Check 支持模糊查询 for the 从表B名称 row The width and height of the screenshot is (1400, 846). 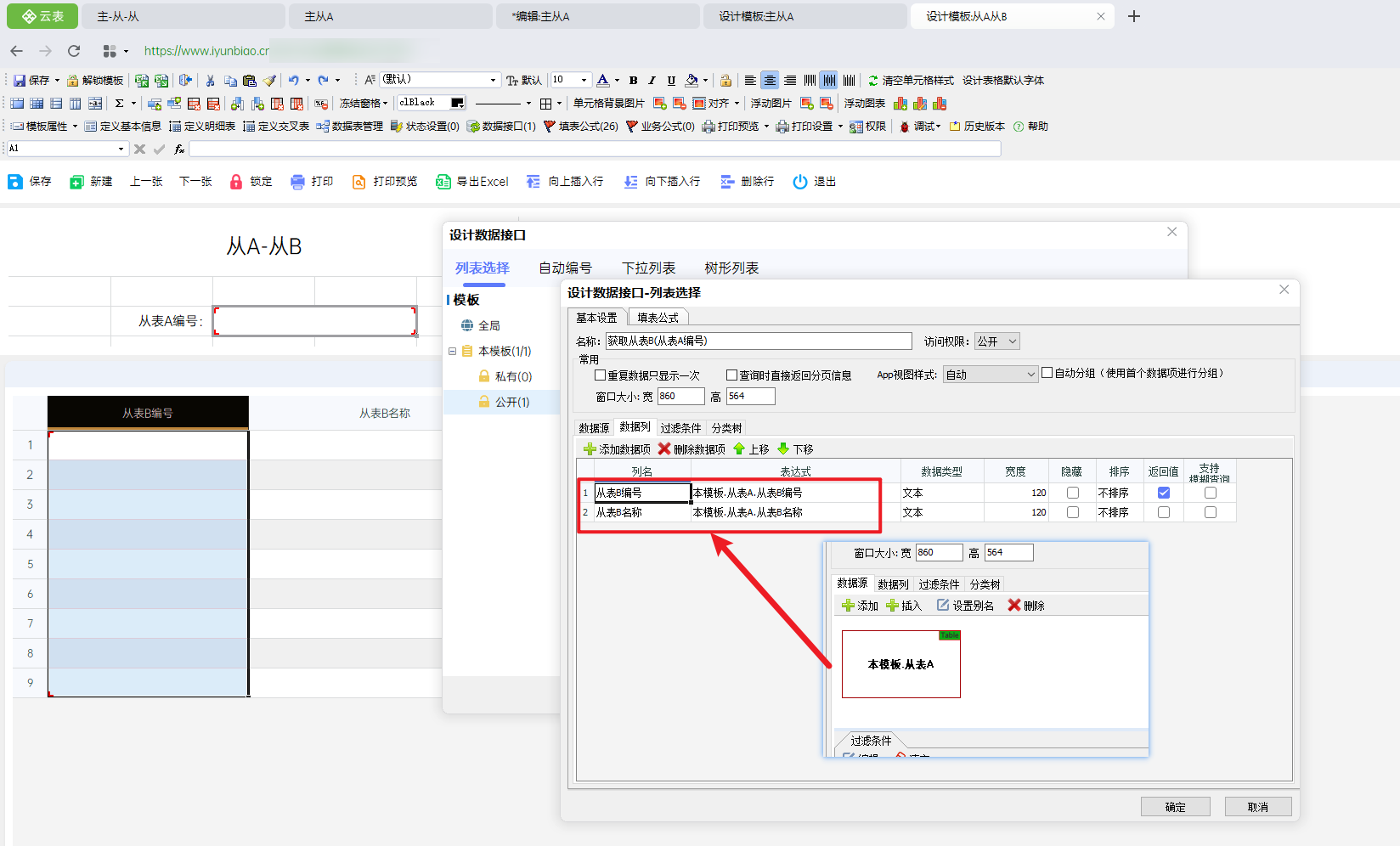(x=1211, y=512)
